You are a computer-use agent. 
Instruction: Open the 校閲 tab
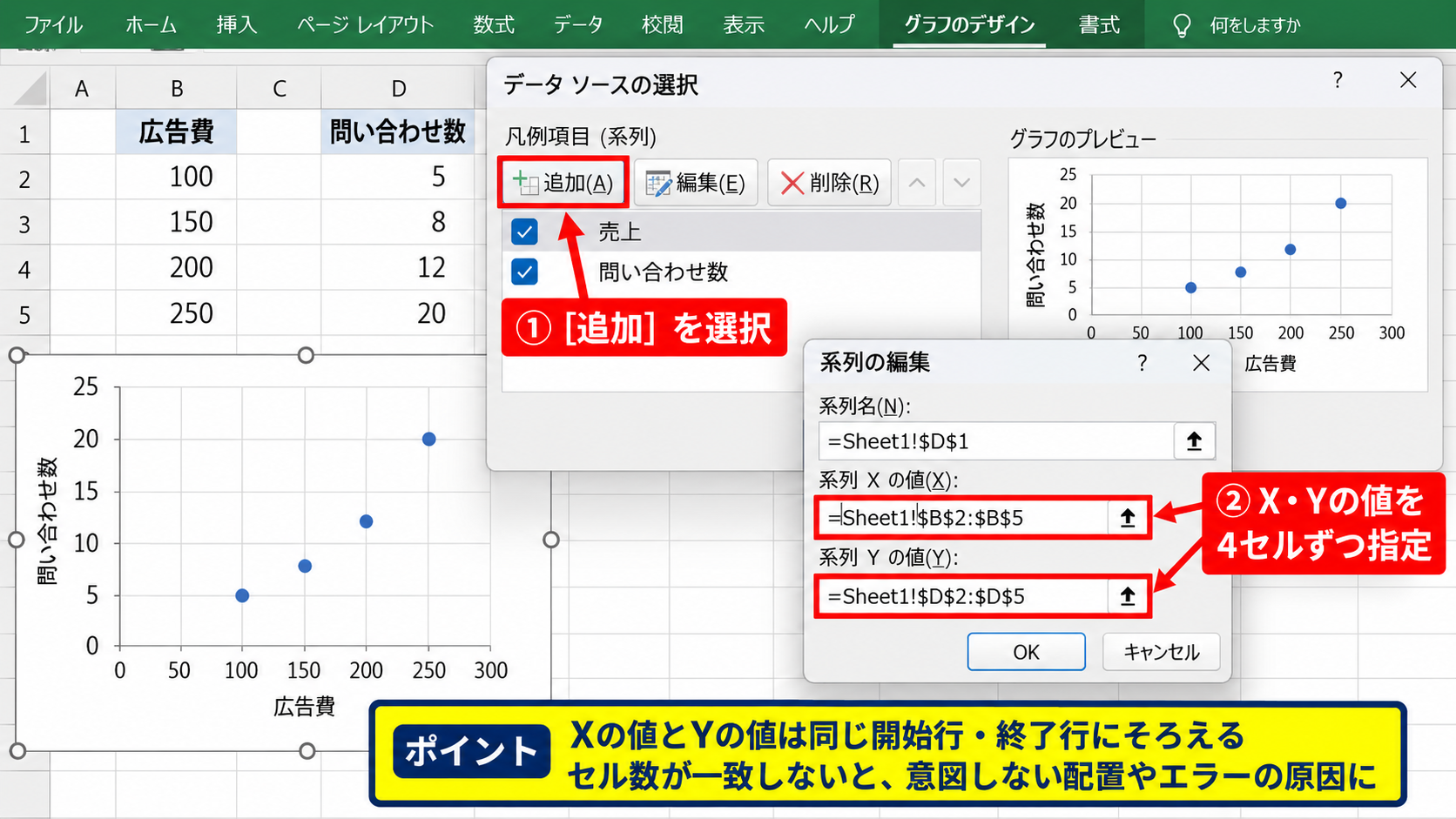[662, 24]
